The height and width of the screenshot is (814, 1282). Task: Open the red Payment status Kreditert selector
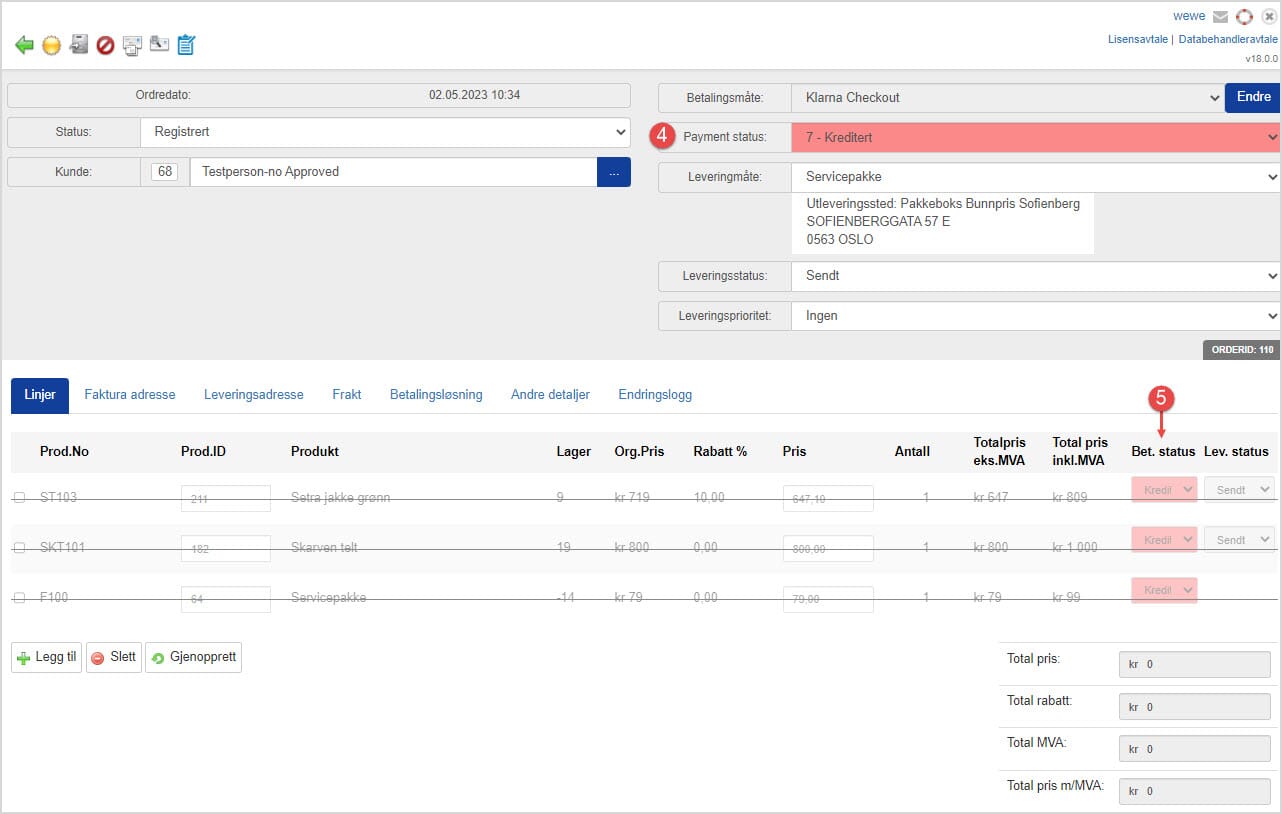pyautogui.click(x=1034, y=137)
